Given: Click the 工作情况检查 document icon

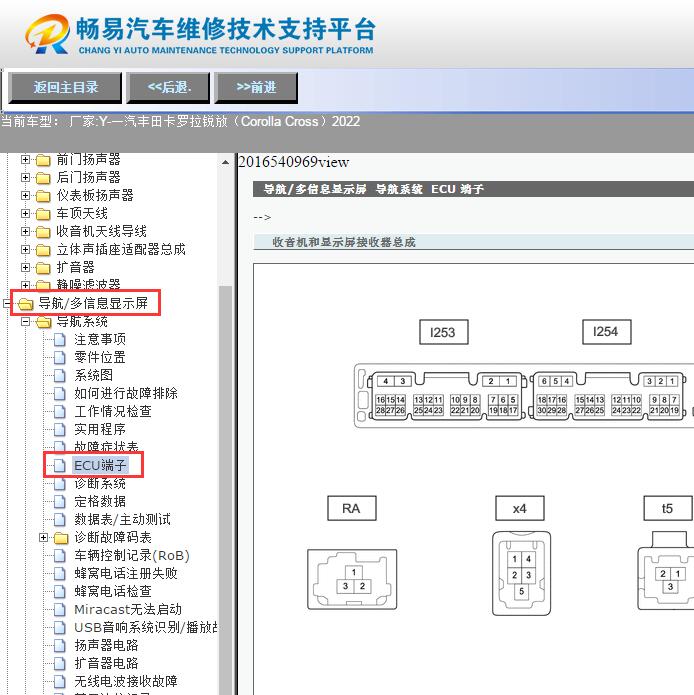Looking at the screenshot, I should [60, 412].
